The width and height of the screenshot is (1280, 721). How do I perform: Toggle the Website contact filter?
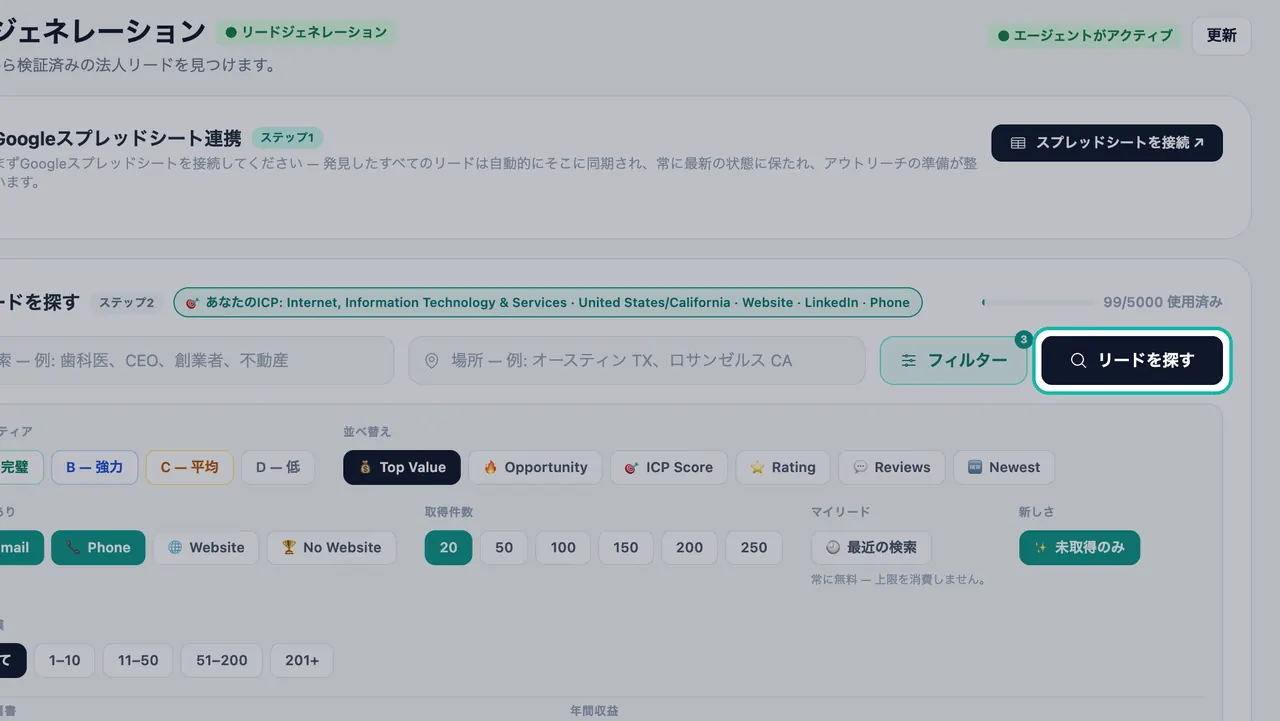pyautogui.click(x=206, y=547)
